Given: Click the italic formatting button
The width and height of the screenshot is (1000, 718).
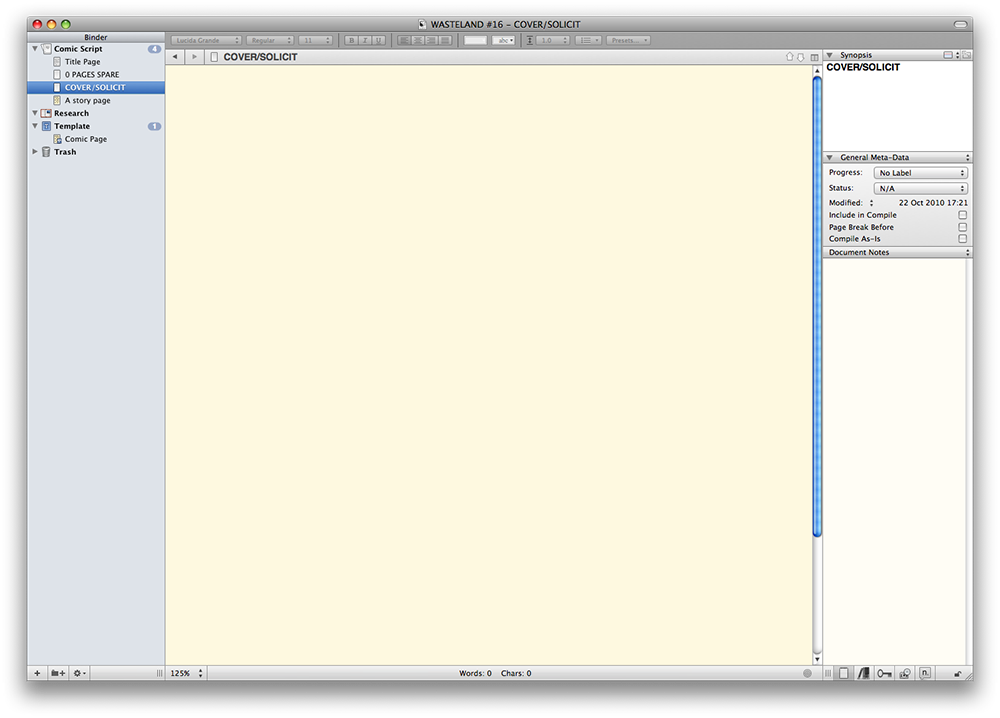Looking at the screenshot, I should click(365, 40).
